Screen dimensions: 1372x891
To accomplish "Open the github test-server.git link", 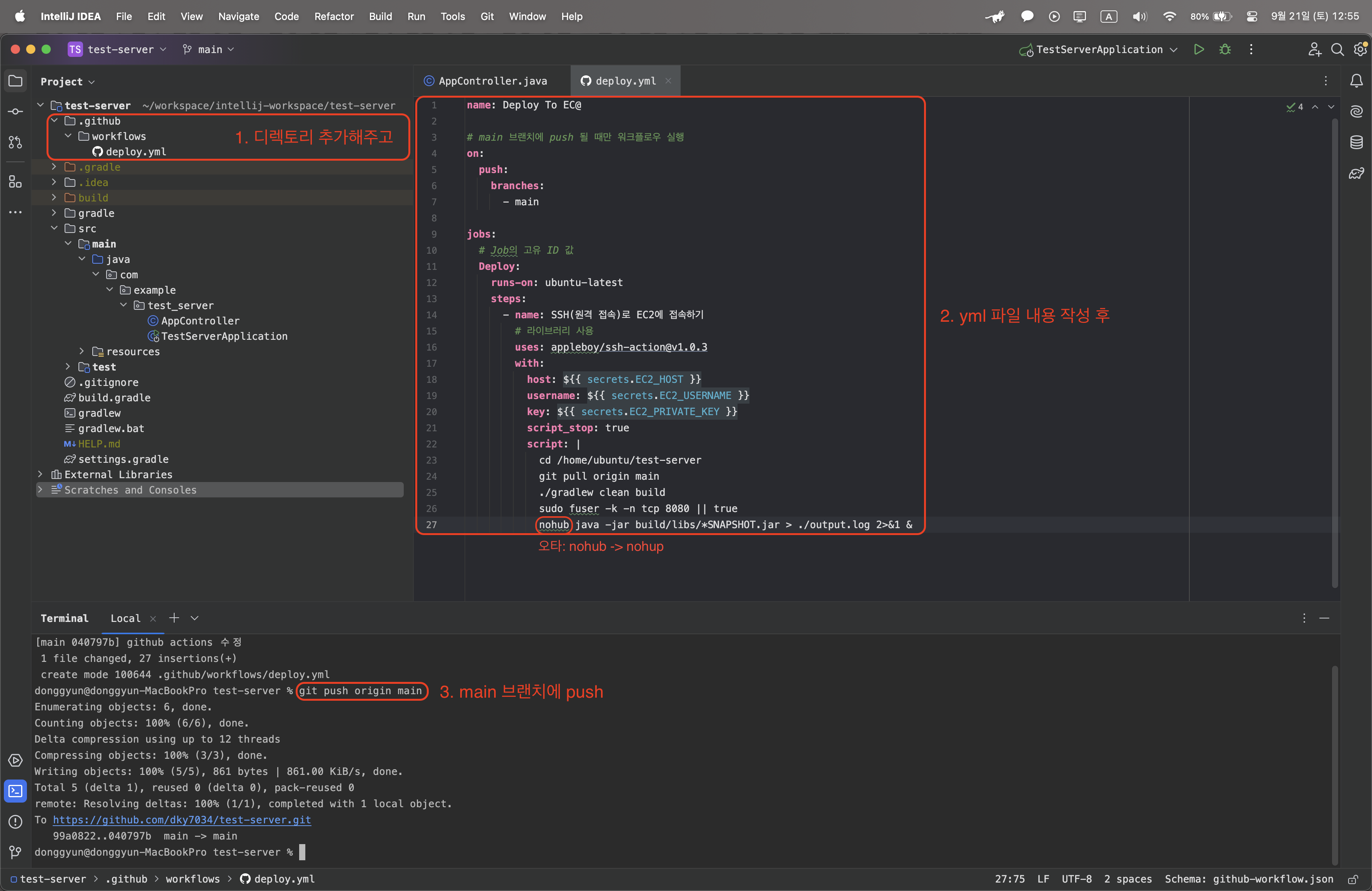I will tap(181, 820).
